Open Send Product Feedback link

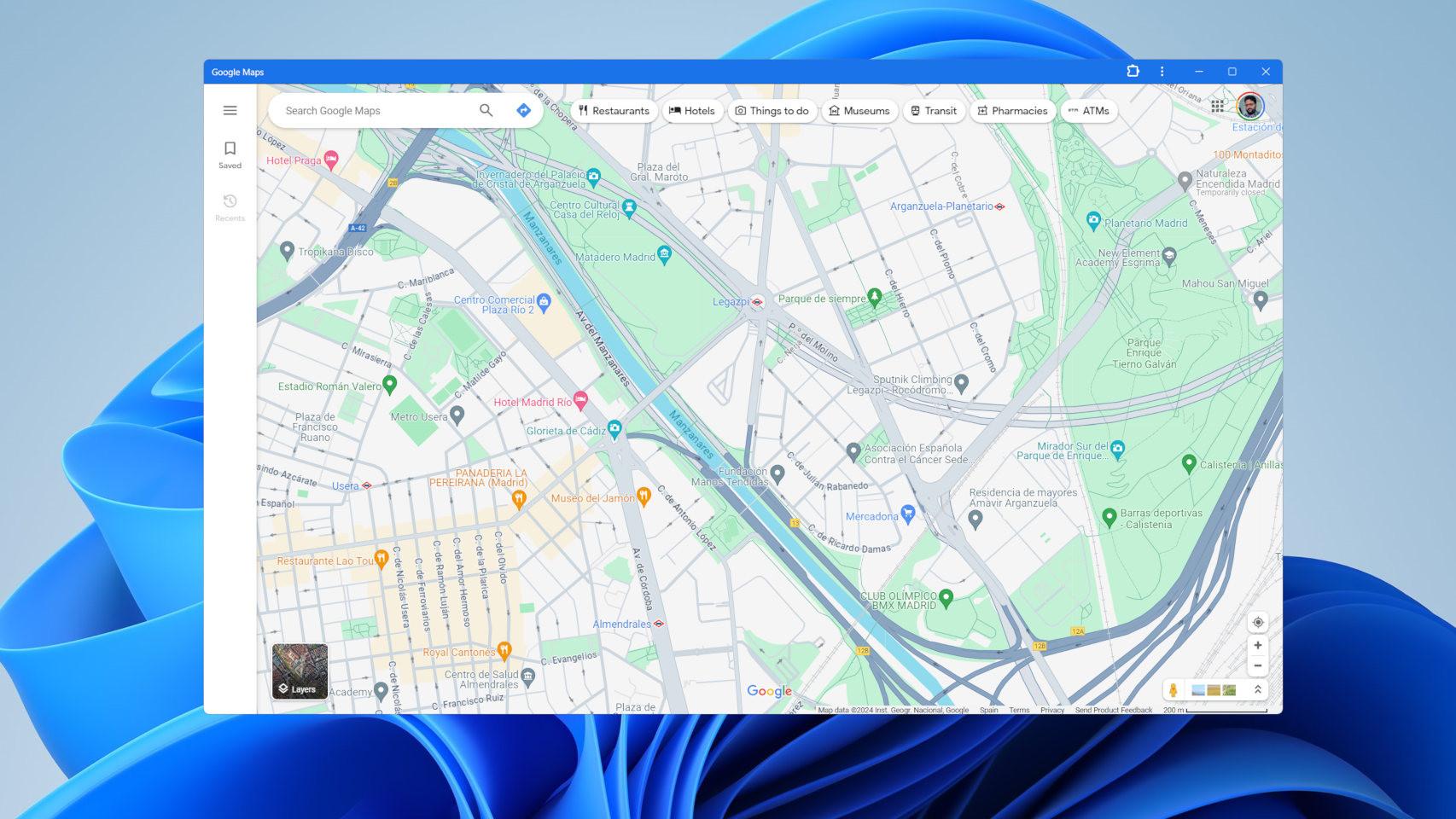click(x=1114, y=710)
